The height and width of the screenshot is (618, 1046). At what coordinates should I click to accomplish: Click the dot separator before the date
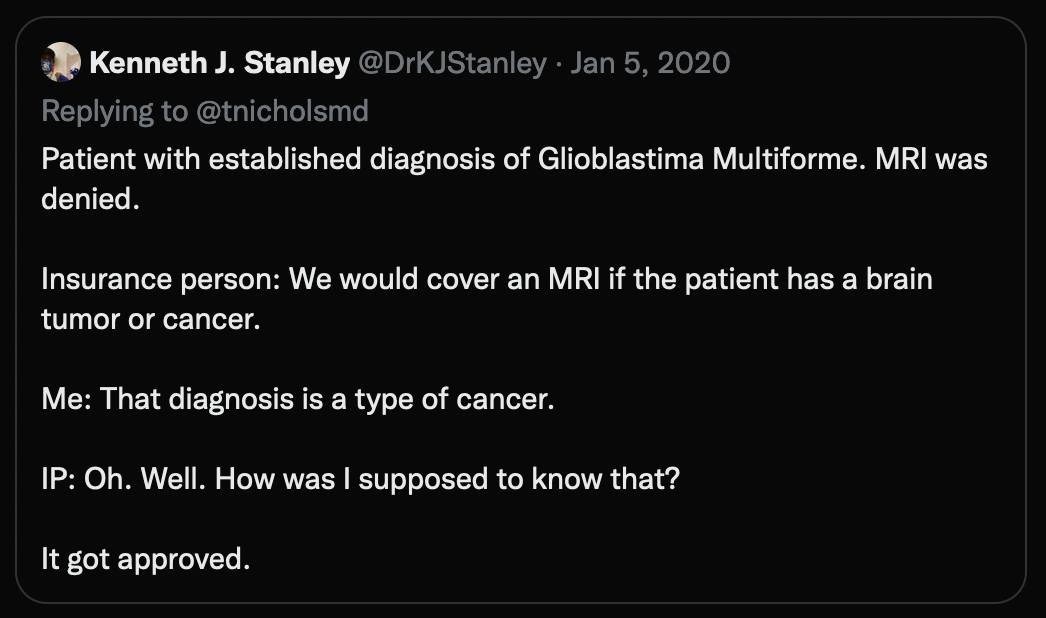pos(560,64)
